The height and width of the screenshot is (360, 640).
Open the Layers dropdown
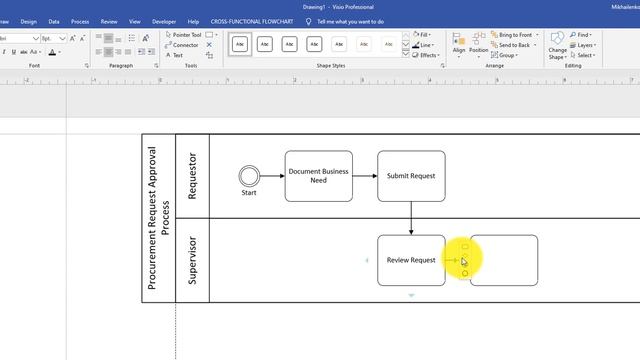click(583, 45)
